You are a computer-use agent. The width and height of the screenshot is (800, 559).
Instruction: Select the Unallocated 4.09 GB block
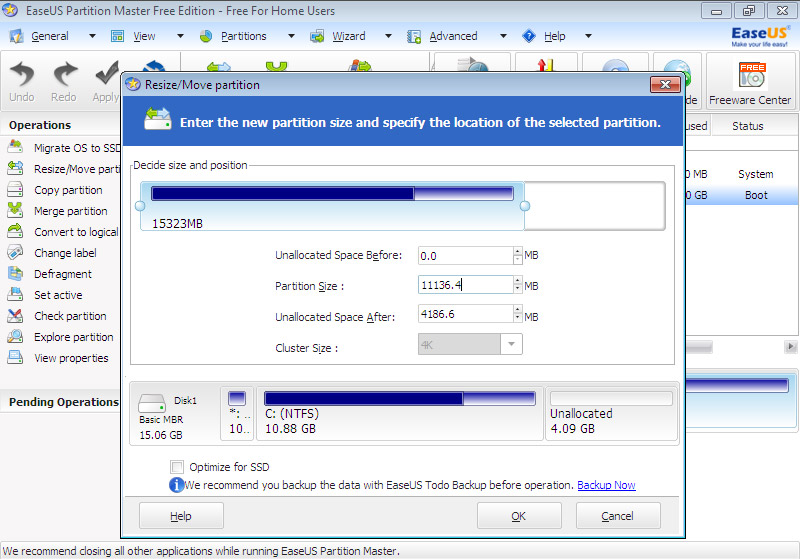(x=611, y=413)
